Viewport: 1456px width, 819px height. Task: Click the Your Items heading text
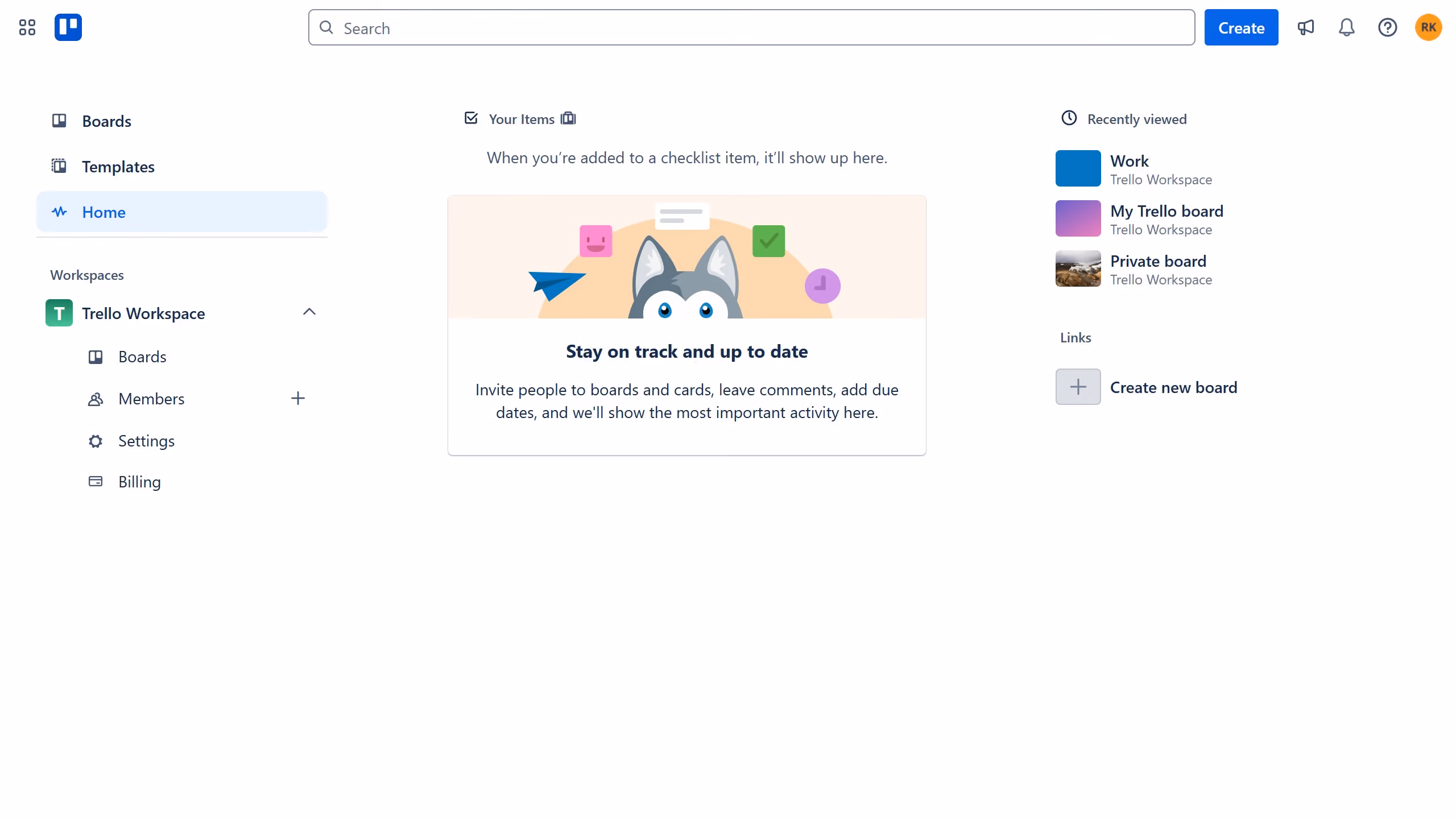[x=522, y=119]
